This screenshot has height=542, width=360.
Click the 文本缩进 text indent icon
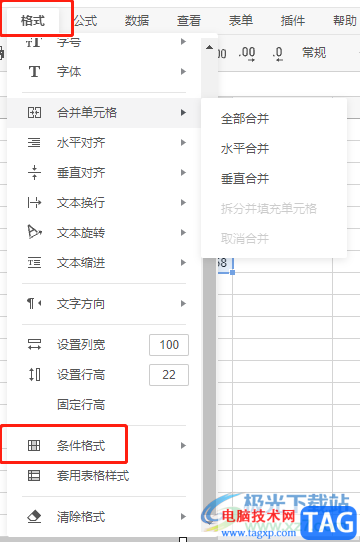[34, 263]
